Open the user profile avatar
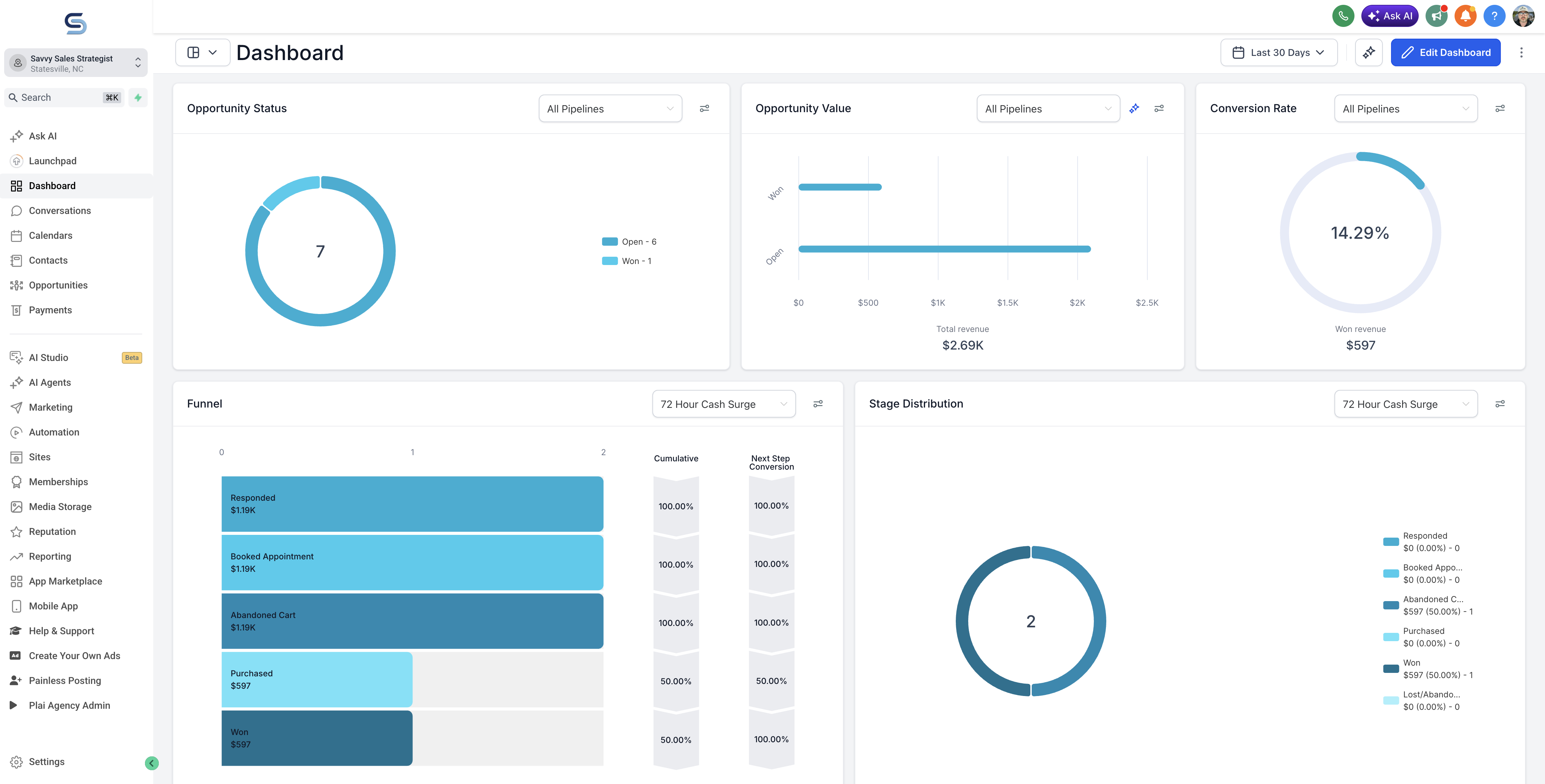 (1523, 16)
